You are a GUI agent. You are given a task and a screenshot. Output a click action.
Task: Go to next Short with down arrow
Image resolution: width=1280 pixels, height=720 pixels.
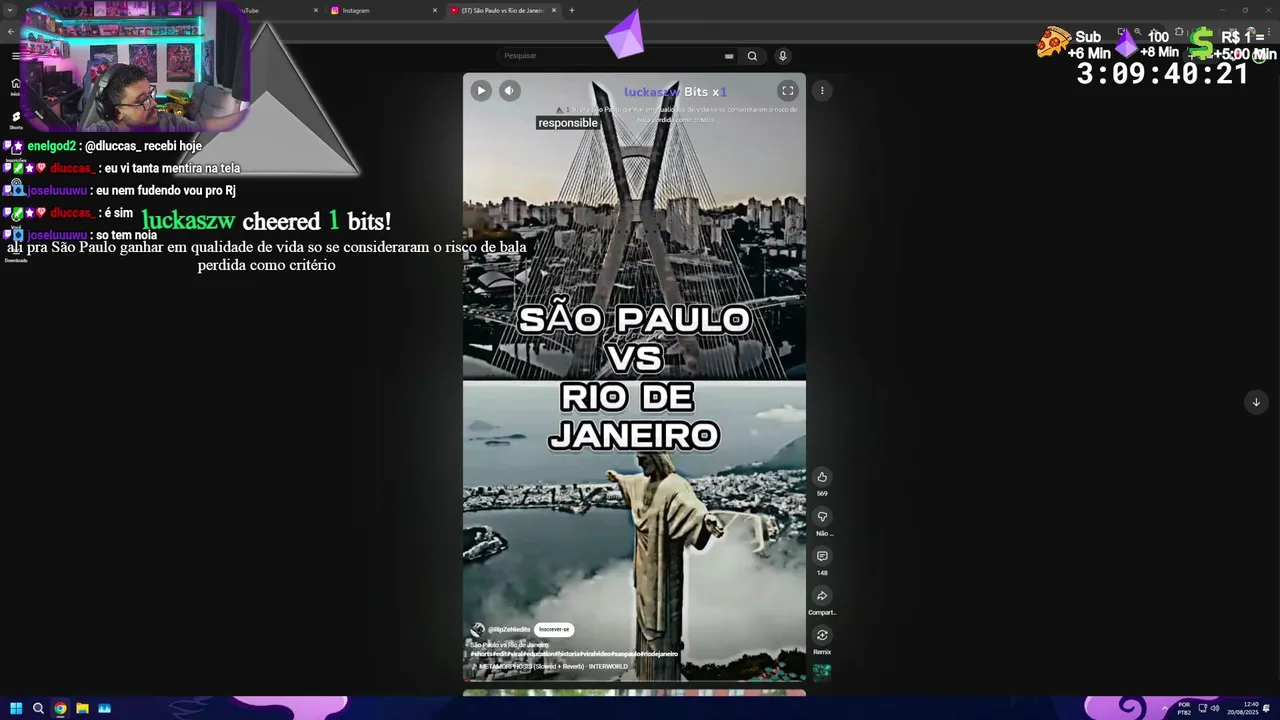[x=1256, y=402]
